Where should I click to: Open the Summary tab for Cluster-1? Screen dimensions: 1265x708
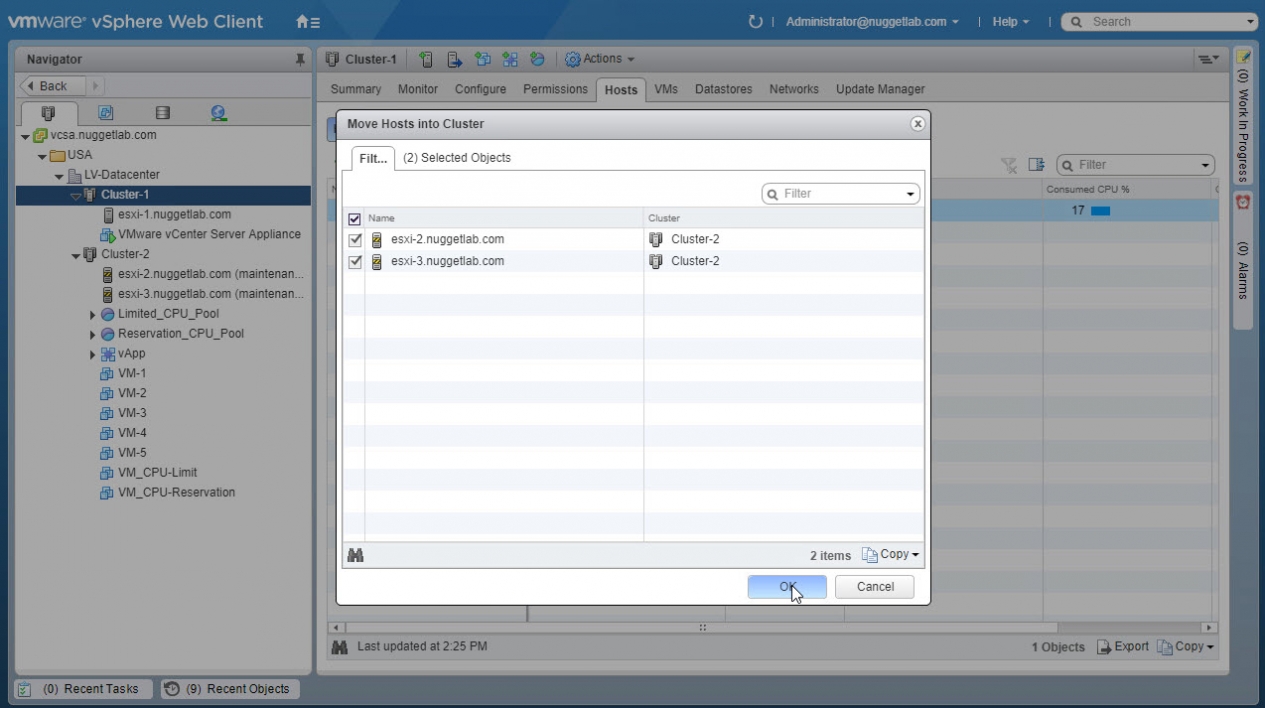(x=355, y=89)
